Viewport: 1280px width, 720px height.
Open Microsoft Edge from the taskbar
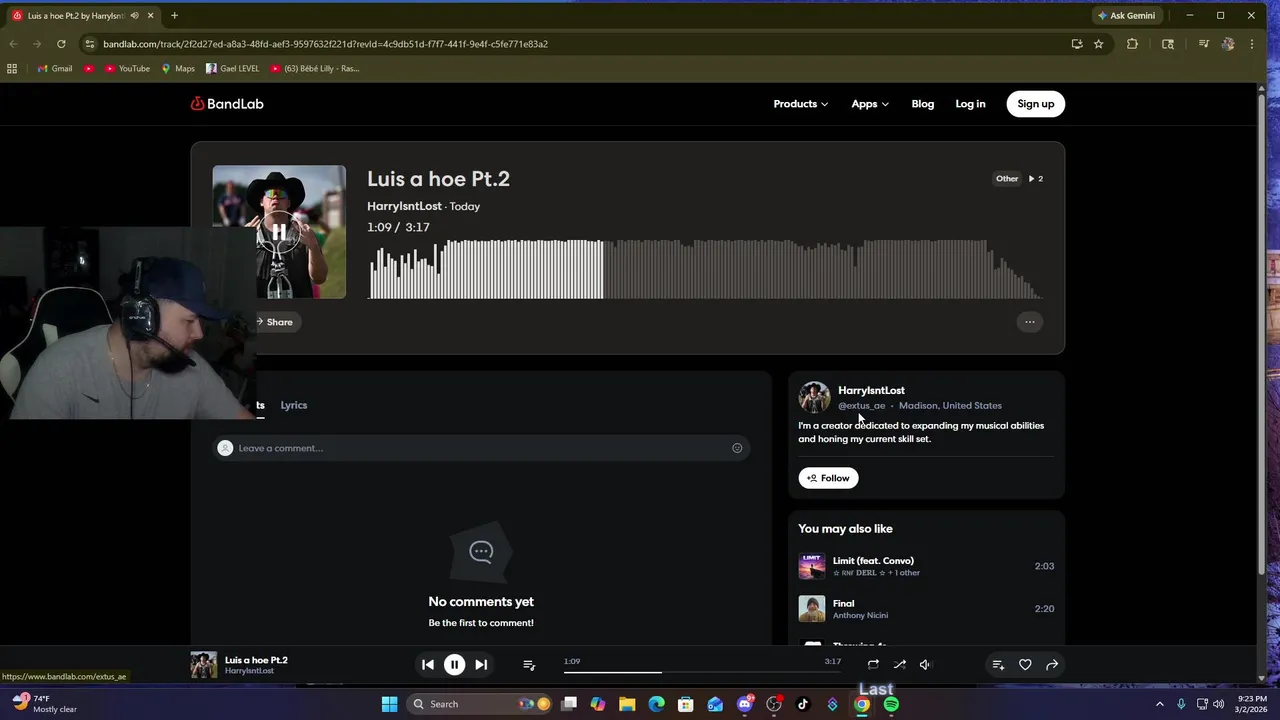(656, 704)
